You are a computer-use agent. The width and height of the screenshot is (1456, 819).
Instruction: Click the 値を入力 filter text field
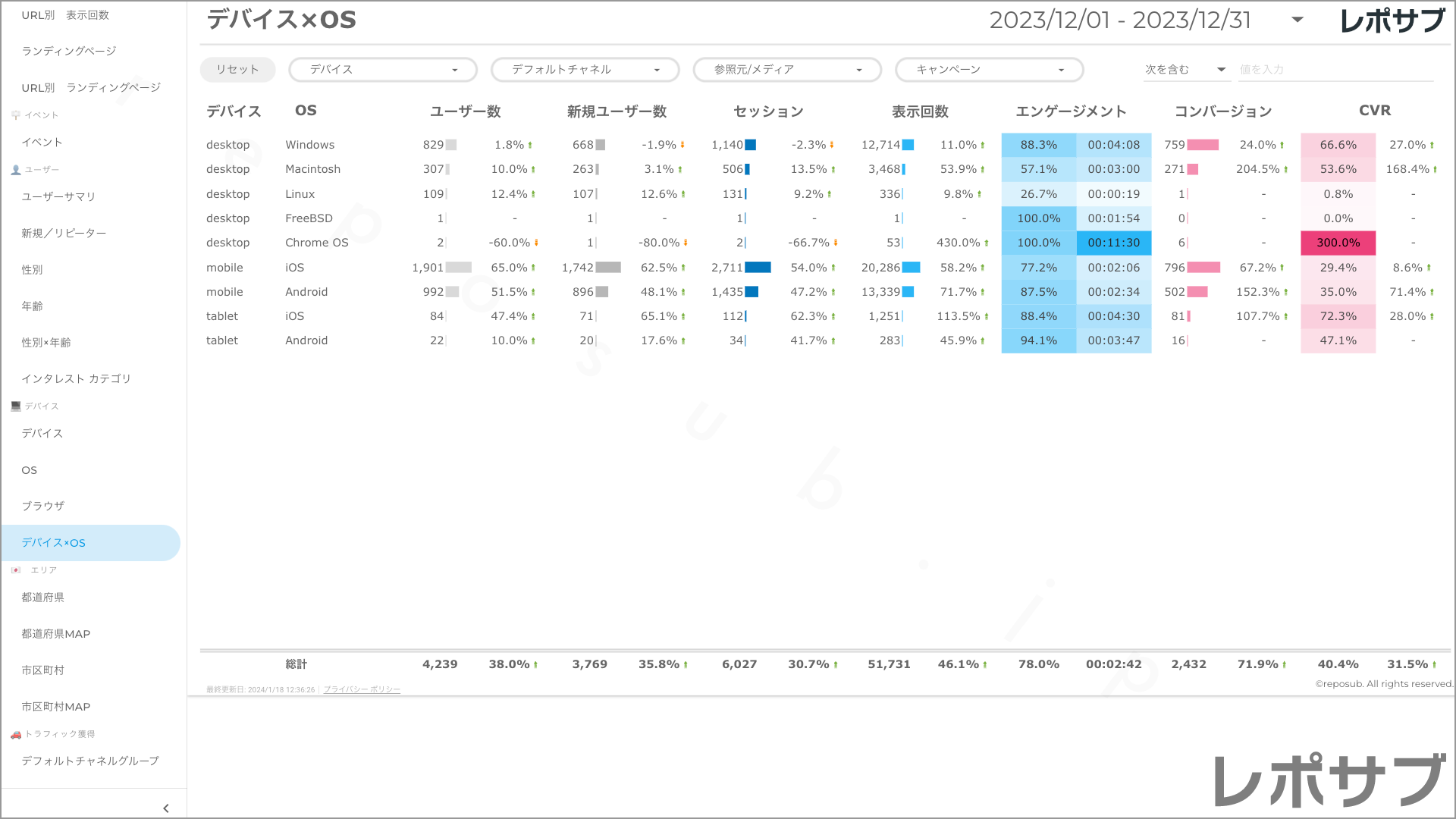1335,70
